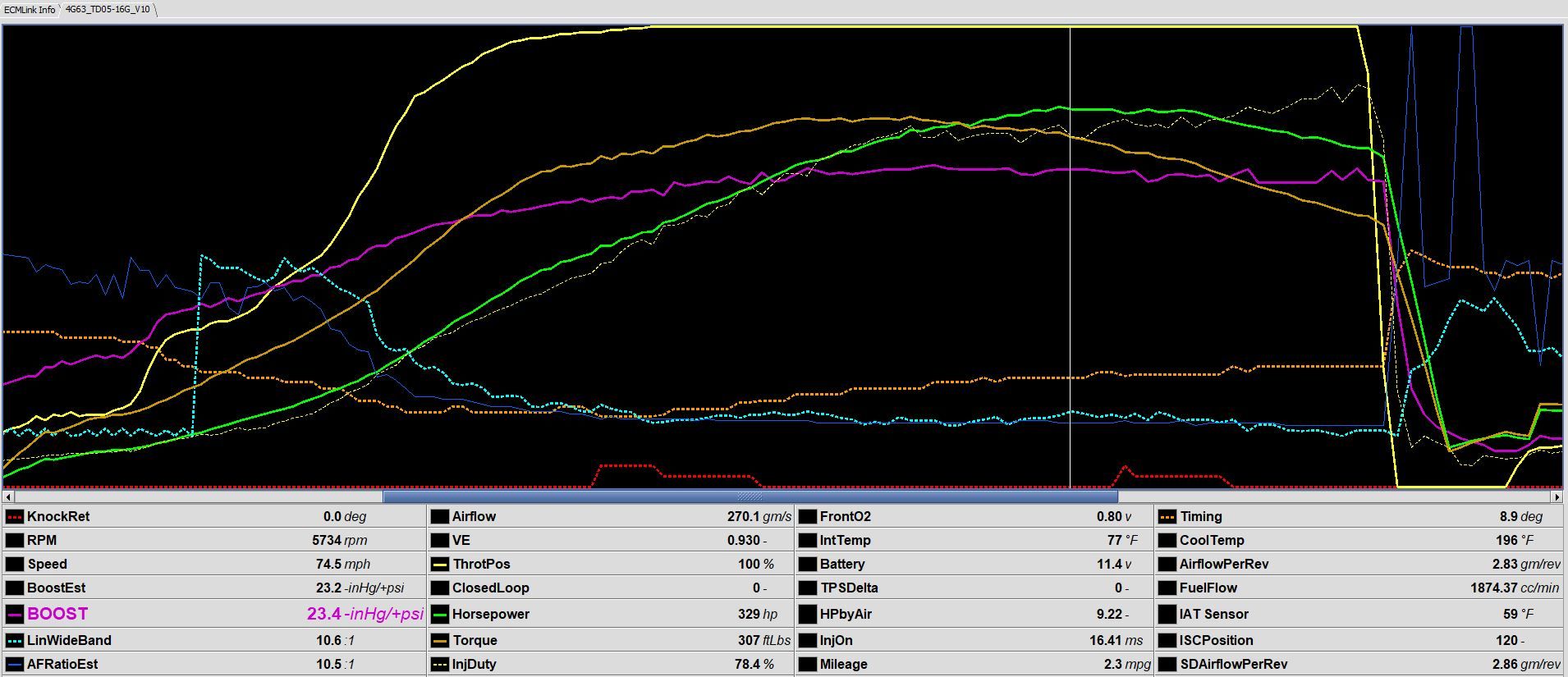1568x677 pixels.
Task: Select the BOOST magenta legend icon
Action: click(x=14, y=614)
